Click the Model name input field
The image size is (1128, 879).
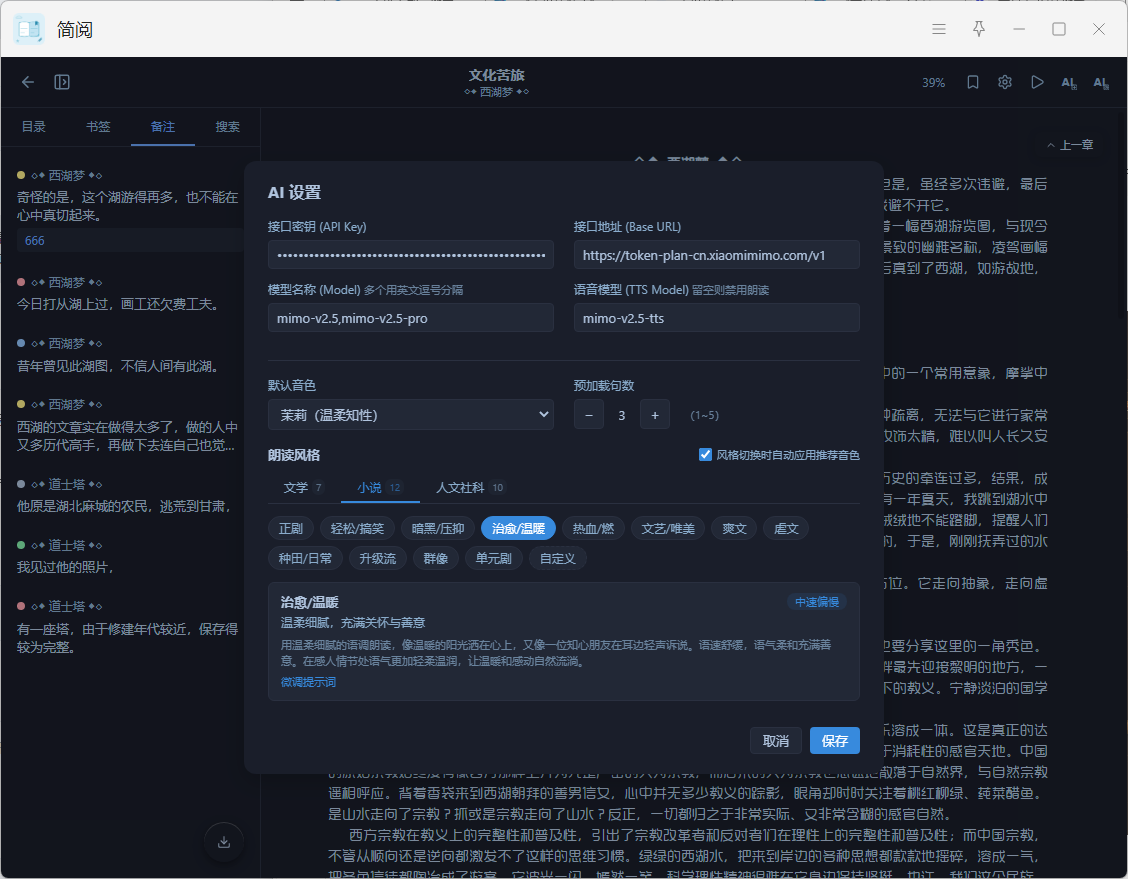(411, 318)
